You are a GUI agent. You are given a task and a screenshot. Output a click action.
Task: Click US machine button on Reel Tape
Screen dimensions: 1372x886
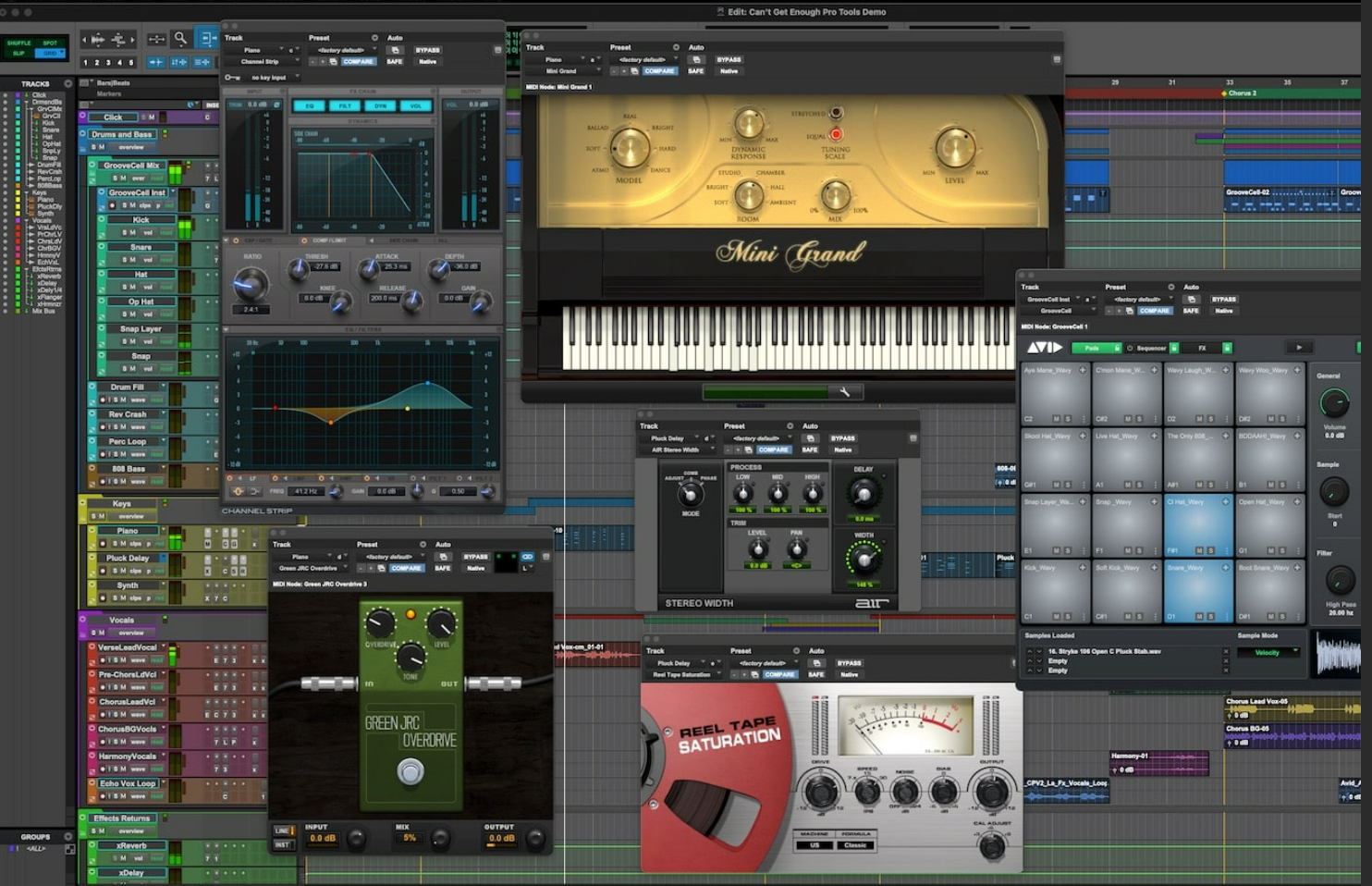(815, 845)
